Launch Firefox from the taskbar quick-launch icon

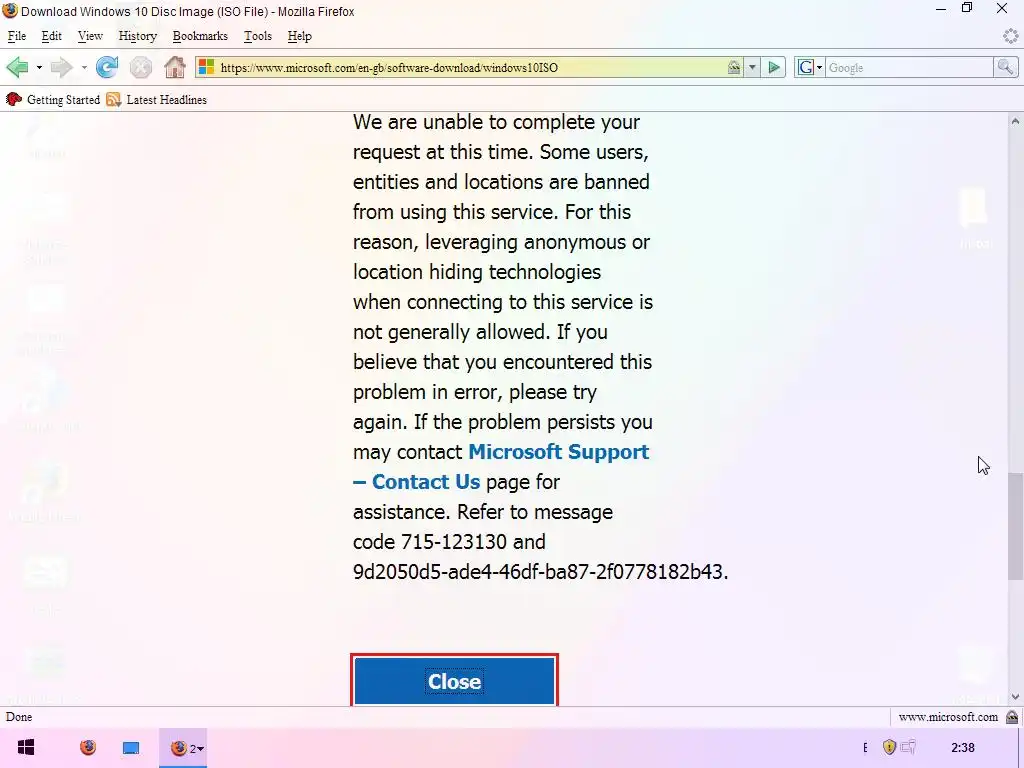click(x=88, y=747)
